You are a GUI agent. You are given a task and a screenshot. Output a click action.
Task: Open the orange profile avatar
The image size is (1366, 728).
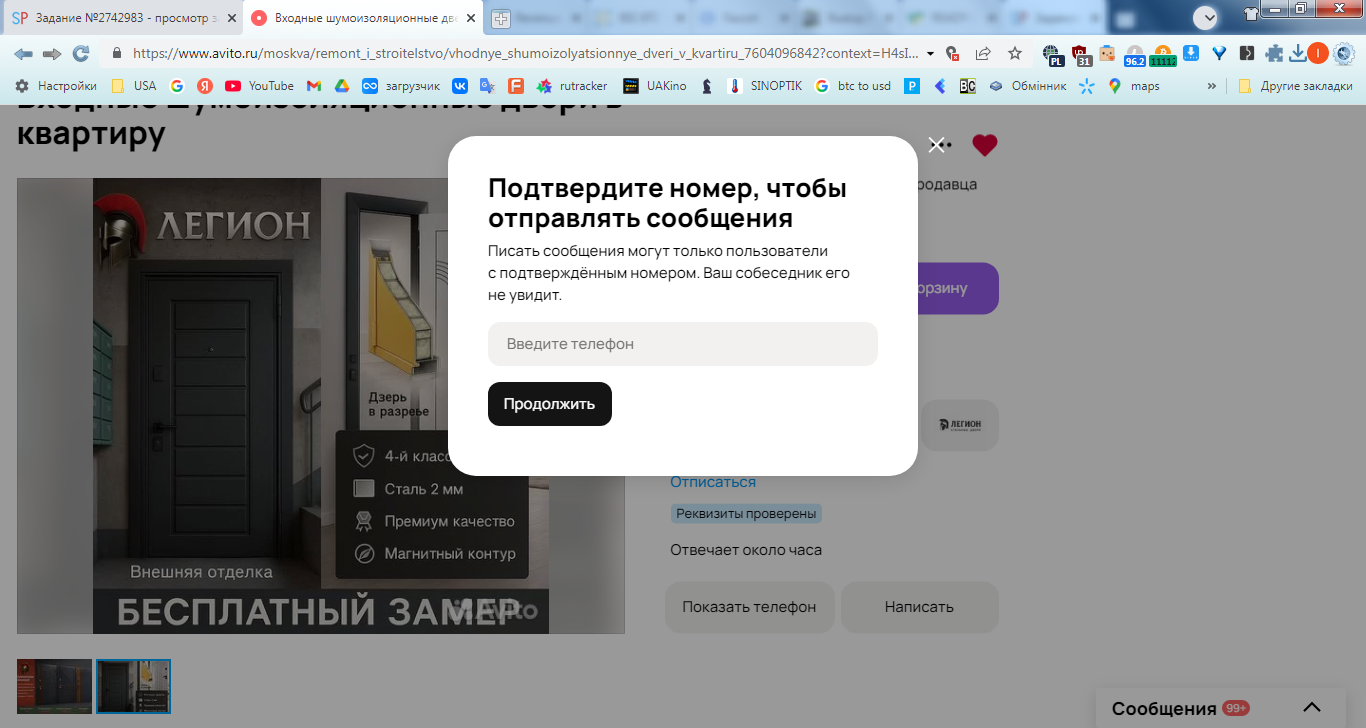(1318, 53)
